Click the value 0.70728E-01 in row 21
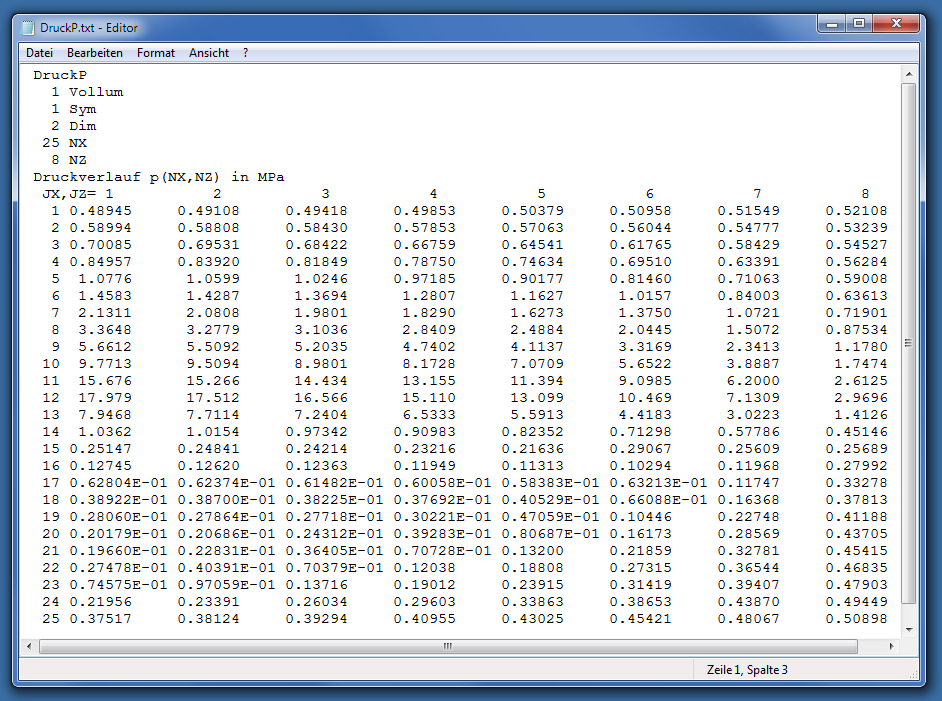Image resolution: width=942 pixels, height=701 pixels. (x=443, y=550)
